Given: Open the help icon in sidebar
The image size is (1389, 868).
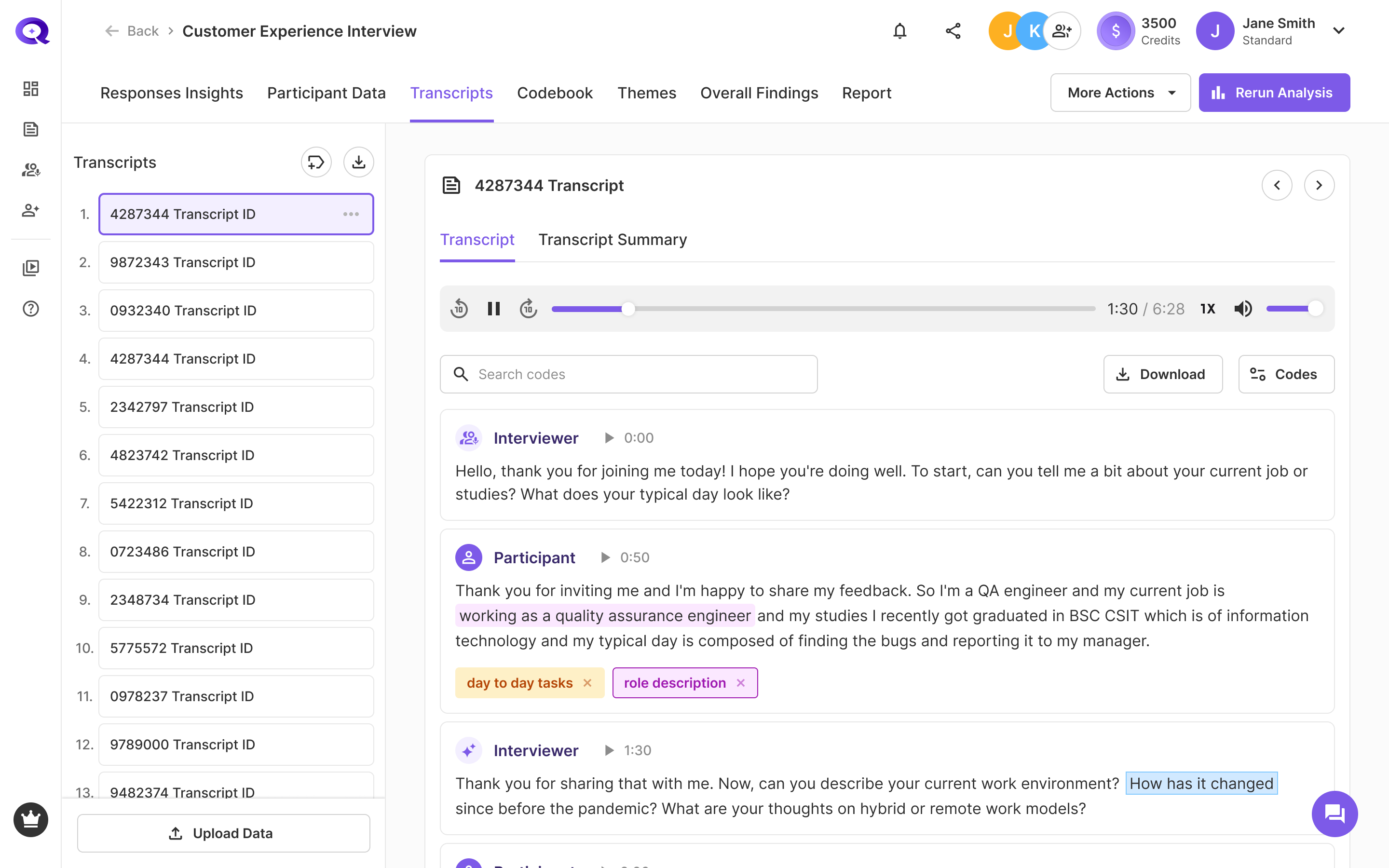Looking at the screenshot, I should pos(31,309).
